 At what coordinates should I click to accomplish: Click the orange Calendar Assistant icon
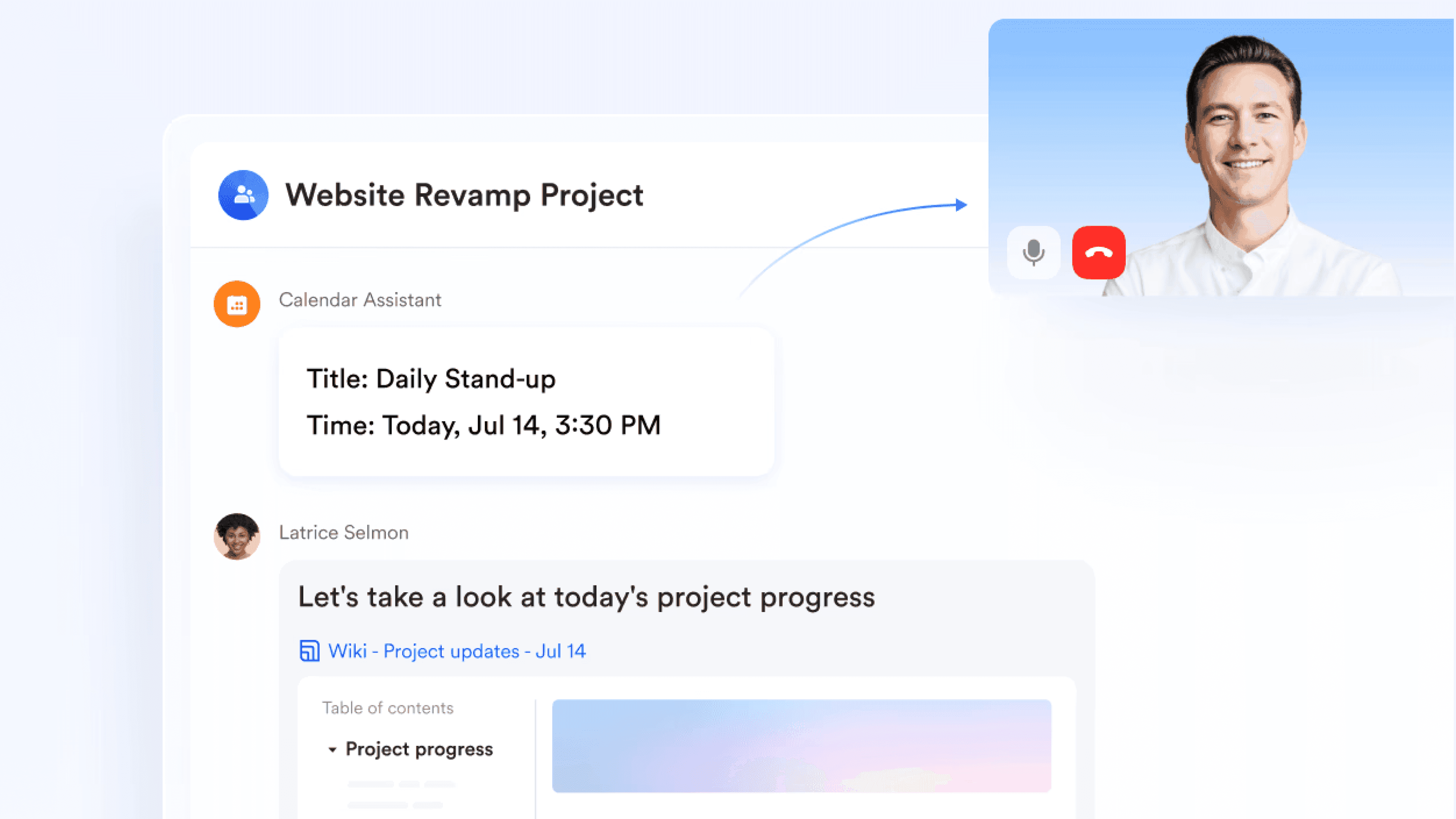[x=237, y=304]
